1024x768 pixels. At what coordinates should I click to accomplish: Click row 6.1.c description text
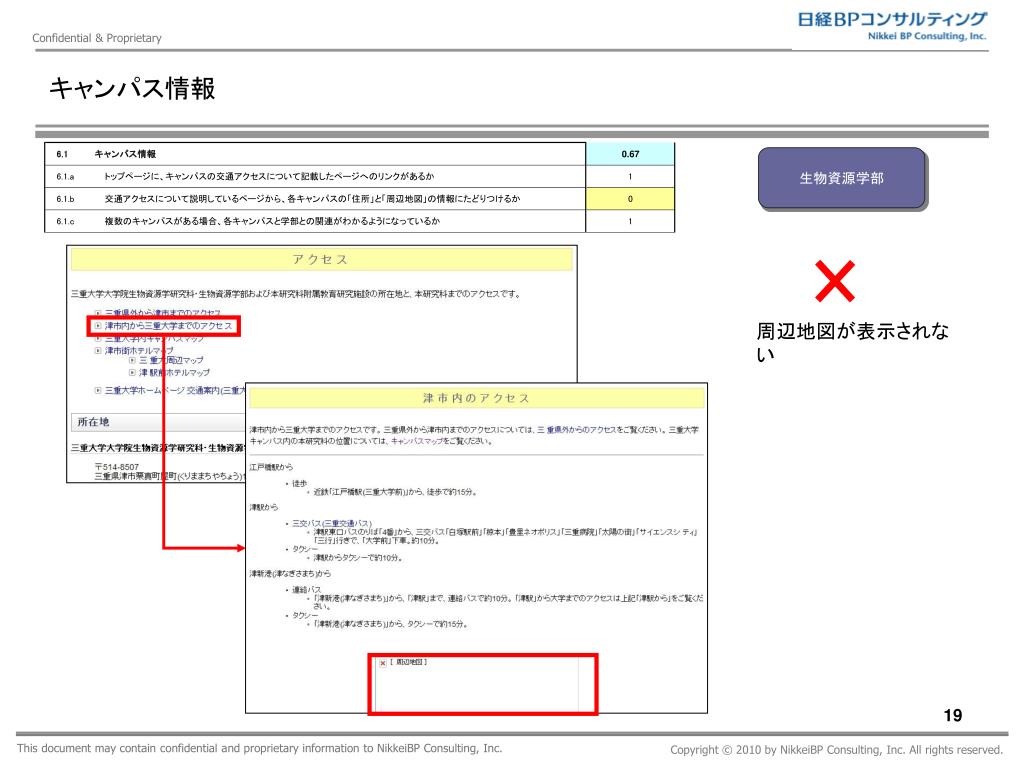click(272, 221)
